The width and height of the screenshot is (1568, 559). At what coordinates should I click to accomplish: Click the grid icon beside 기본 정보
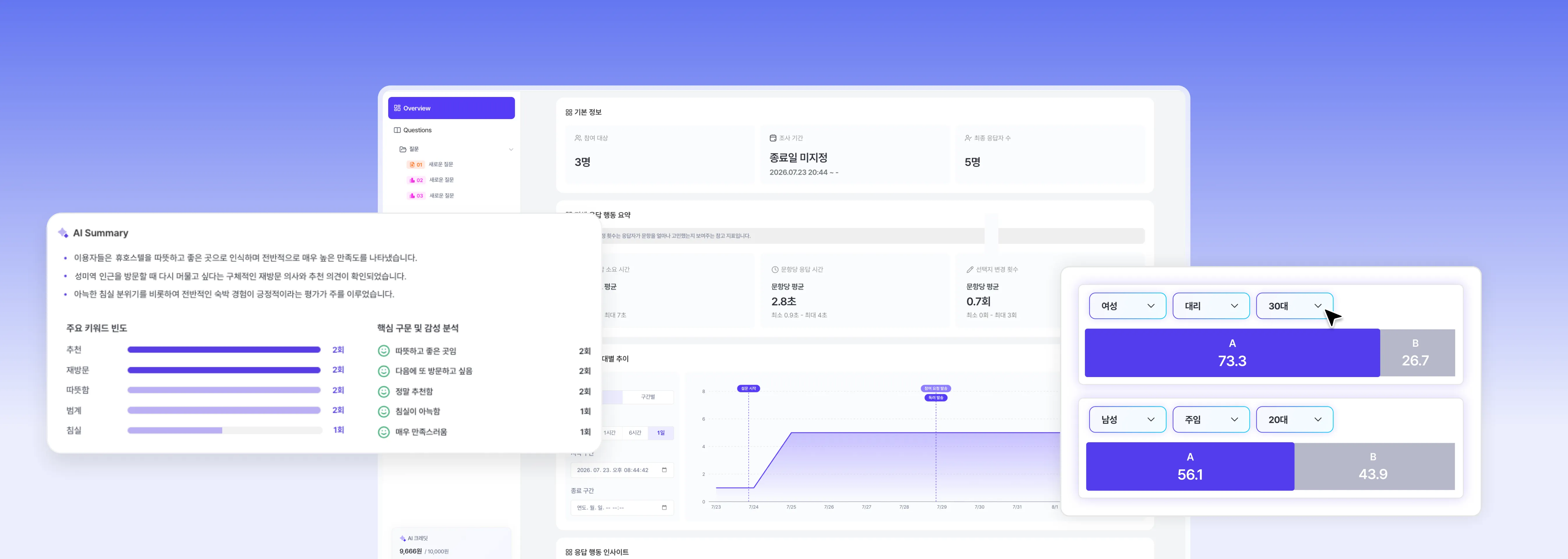tap(568, 113)
